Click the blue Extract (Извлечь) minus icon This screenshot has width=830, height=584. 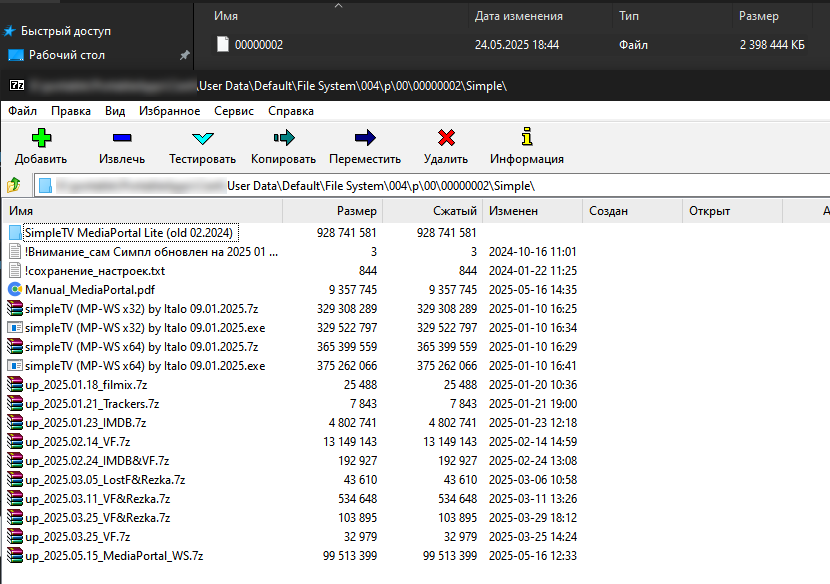coord(122,138)
